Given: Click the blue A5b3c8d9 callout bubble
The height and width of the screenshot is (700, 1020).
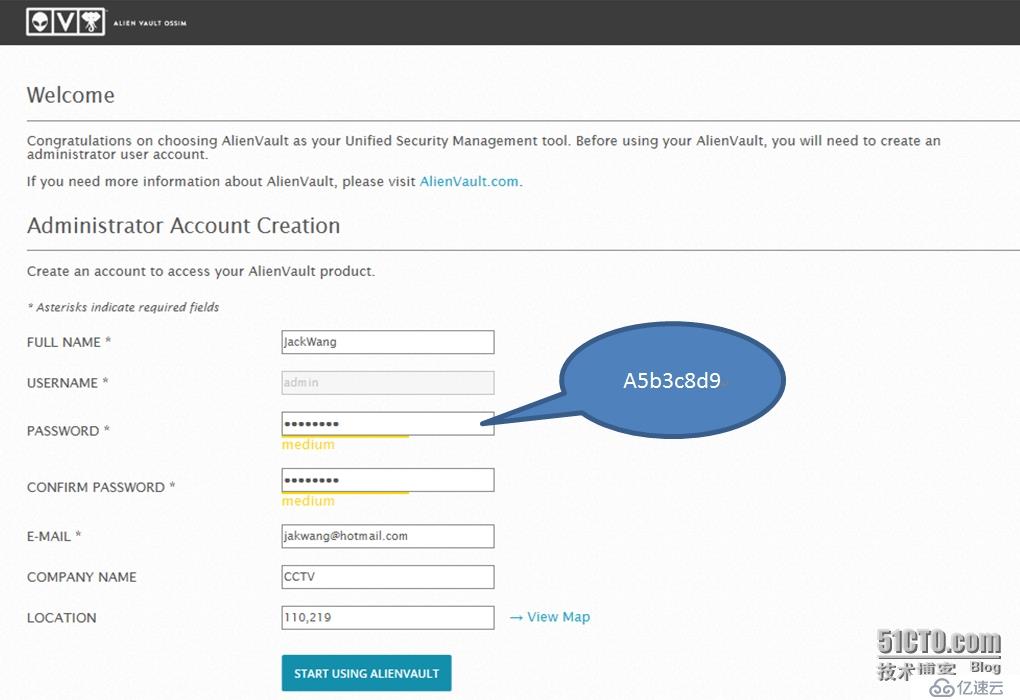Looking at the screenshot, I should point(672,380).
